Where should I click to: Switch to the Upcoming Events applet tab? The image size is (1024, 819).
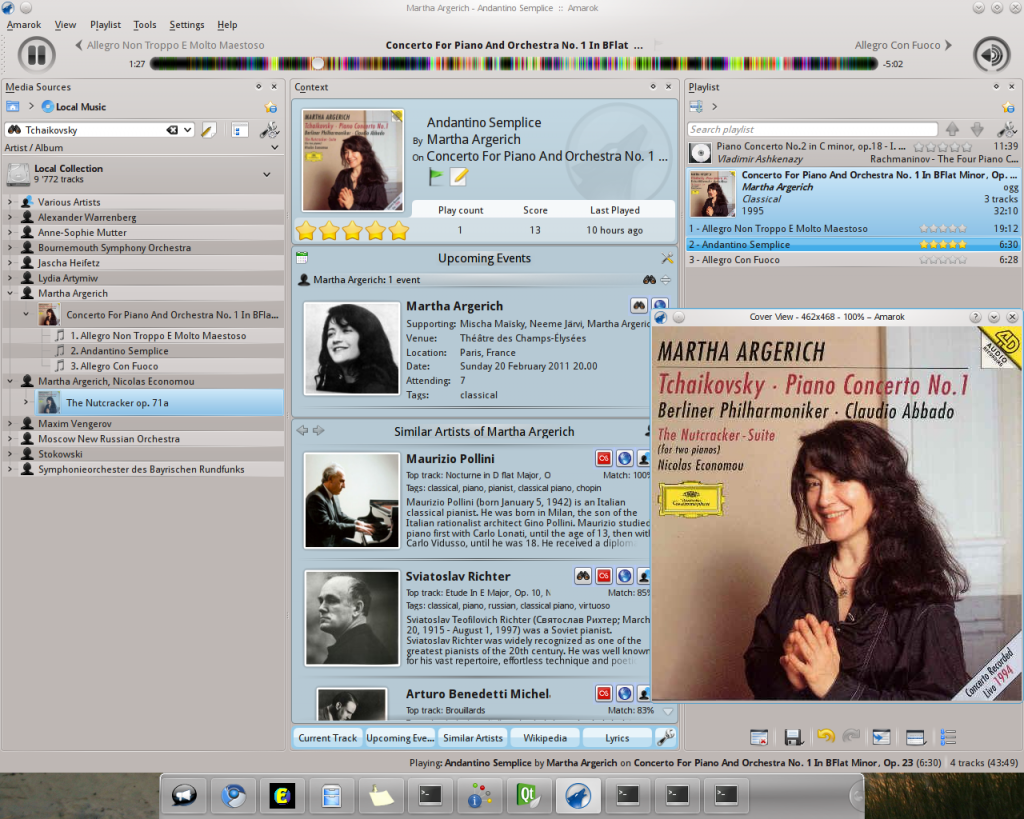(400, 737)
